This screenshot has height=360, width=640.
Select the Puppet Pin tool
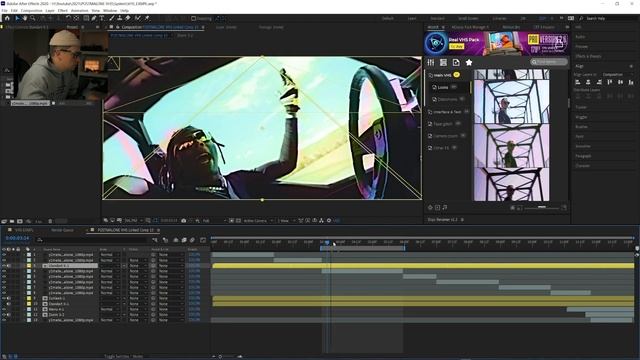coord(147,18)
